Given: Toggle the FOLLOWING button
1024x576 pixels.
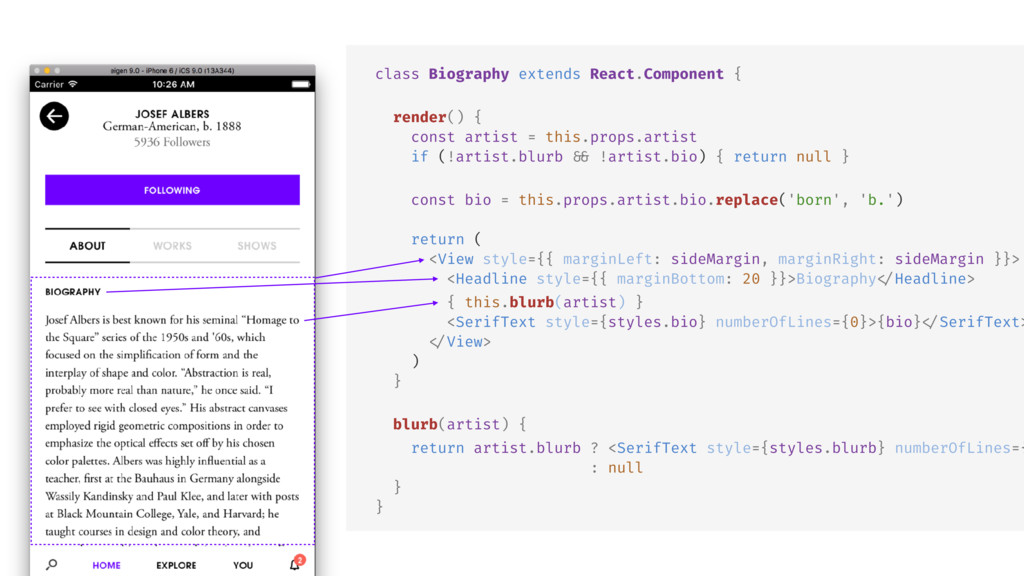Looking at the screenshot, I should 172,190.
